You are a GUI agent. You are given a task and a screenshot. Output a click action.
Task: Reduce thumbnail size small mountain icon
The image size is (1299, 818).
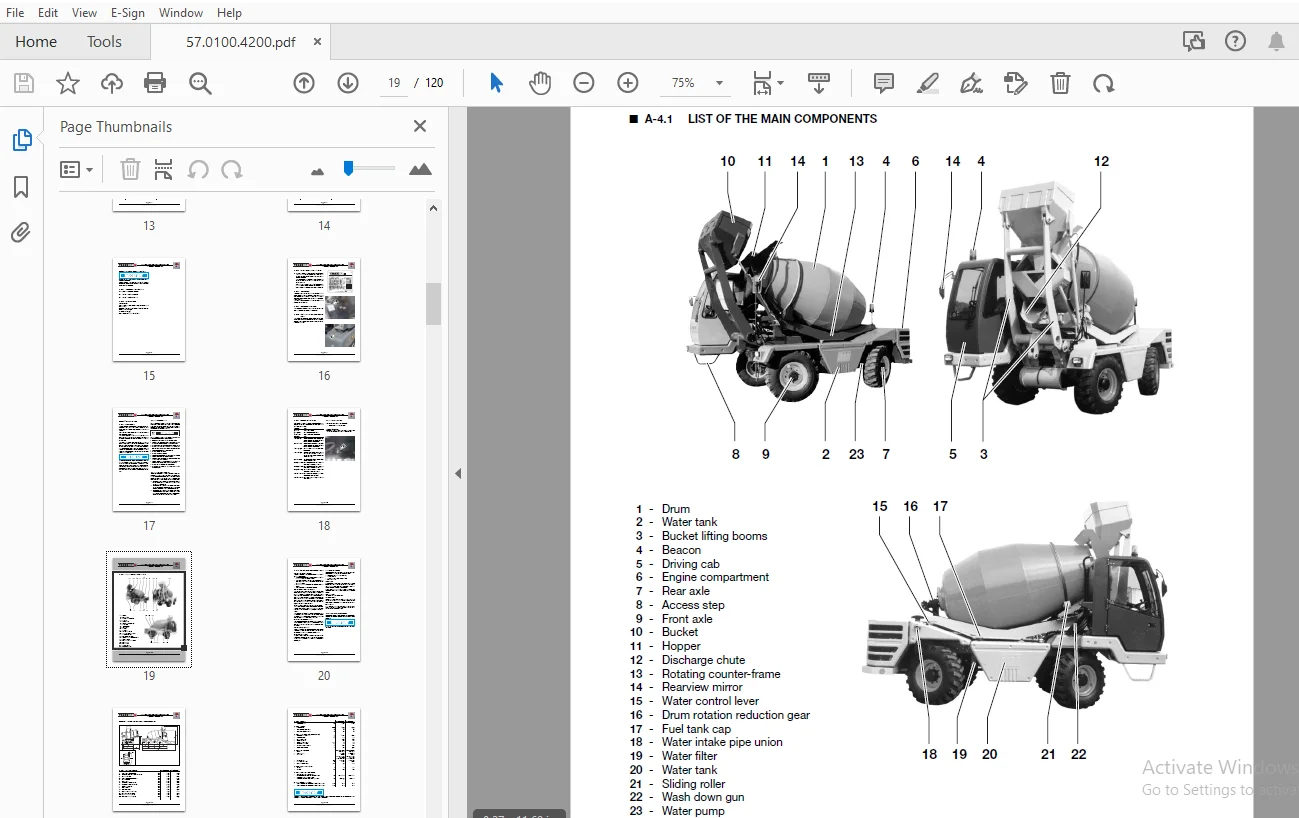pyautogui.click(x=318, y=171)
